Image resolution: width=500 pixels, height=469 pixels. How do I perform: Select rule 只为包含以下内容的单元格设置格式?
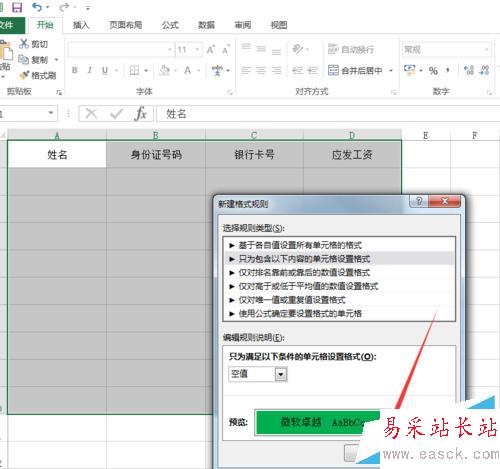[x=339, y=259]
